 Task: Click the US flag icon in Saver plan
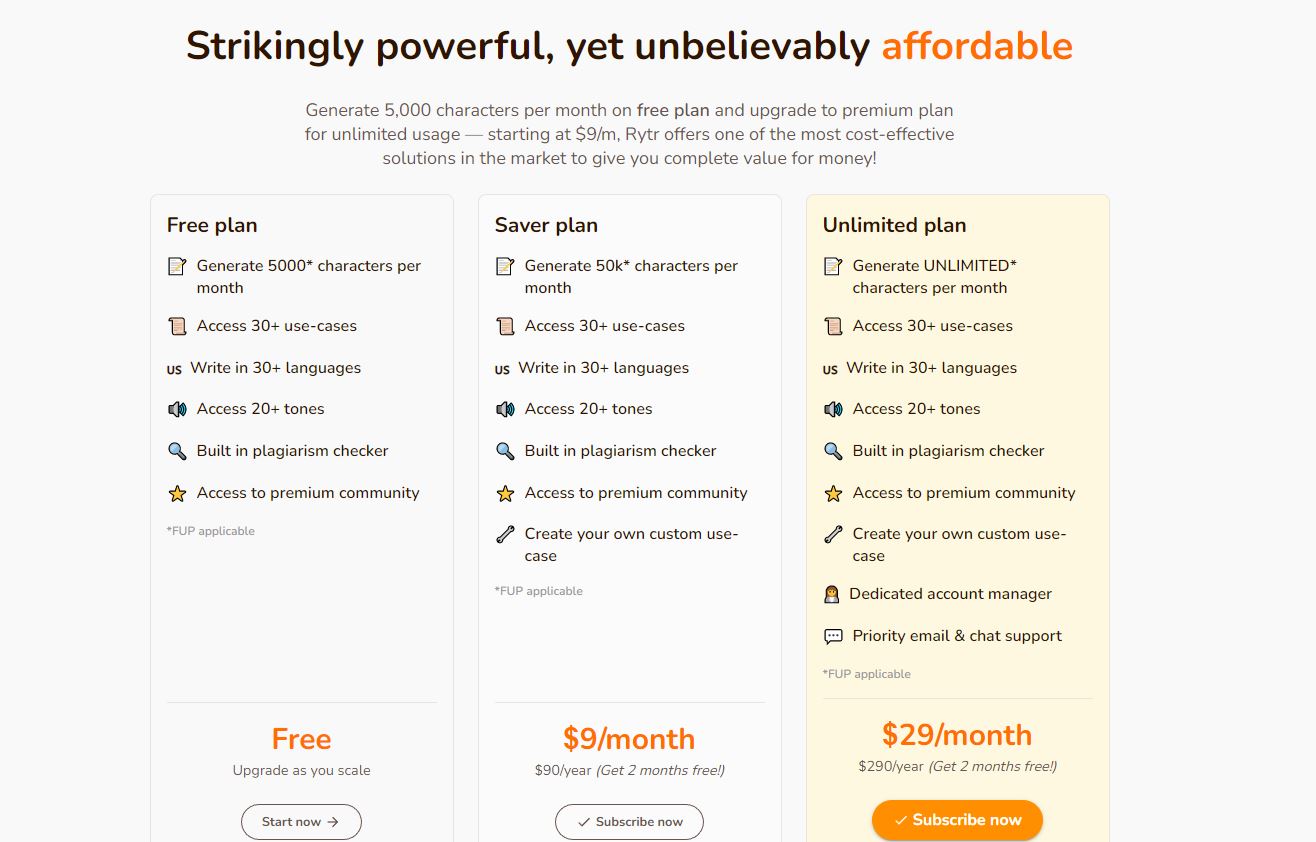coord(502,369)
